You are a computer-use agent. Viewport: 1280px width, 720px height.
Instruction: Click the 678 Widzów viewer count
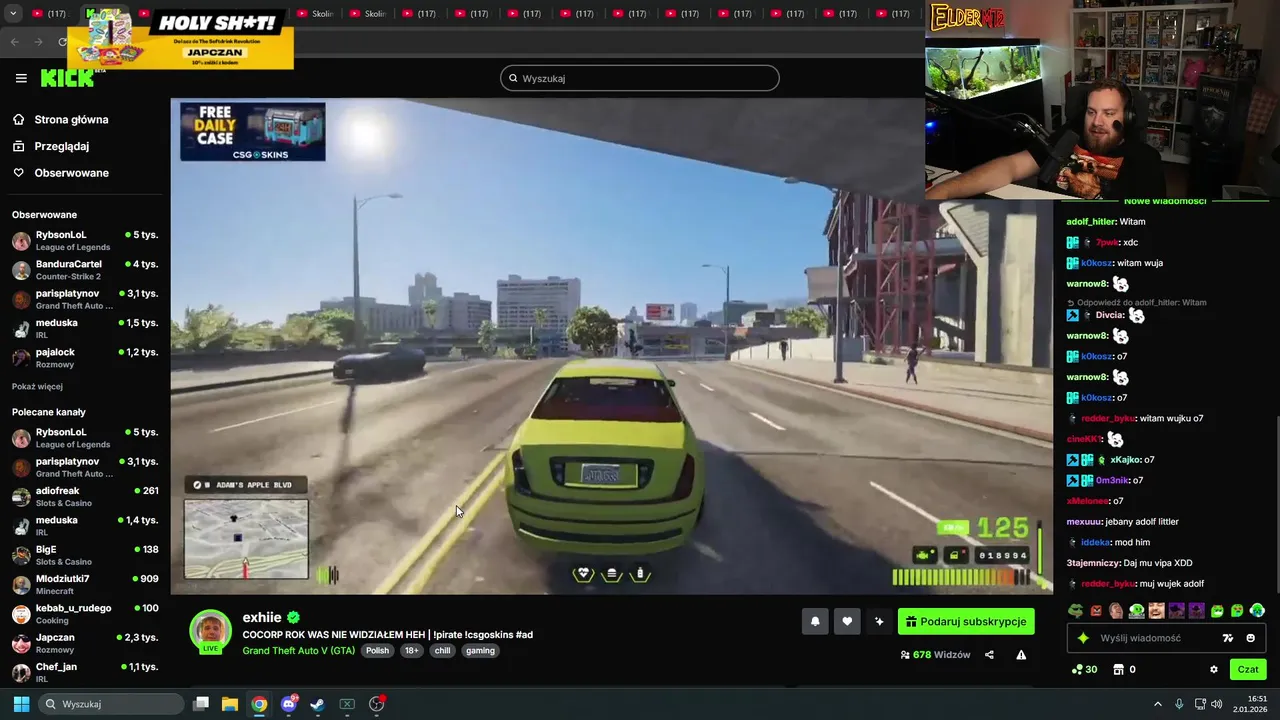(935, 655)
